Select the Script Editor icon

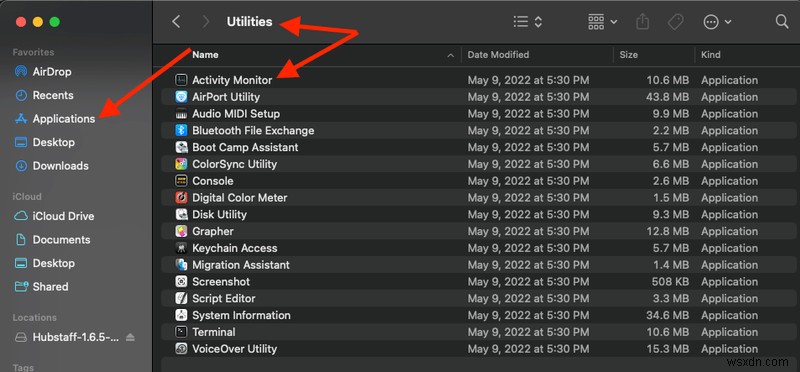click(x=181, y=299)
